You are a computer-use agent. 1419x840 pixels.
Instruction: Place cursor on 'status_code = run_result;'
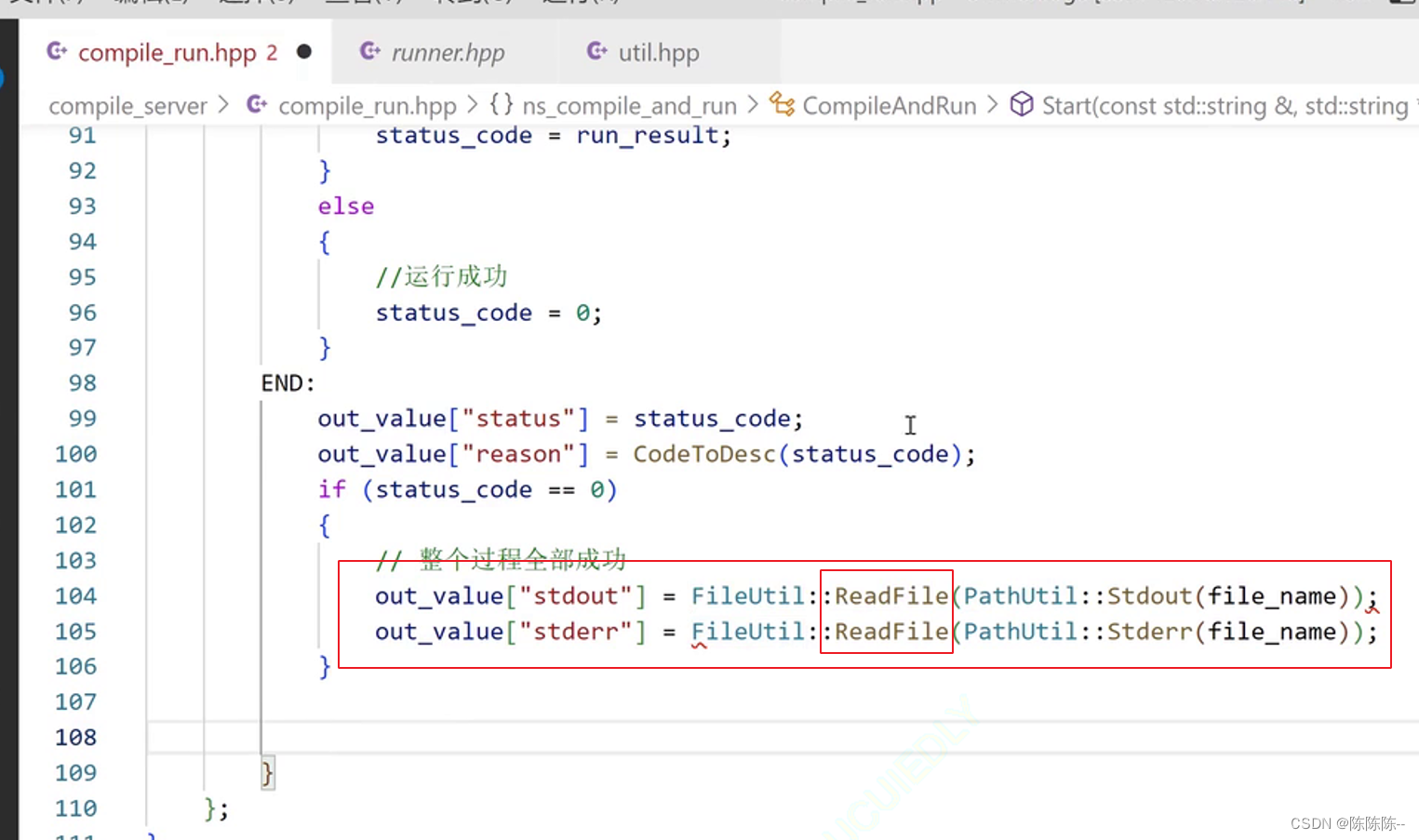tap(554, 136)
